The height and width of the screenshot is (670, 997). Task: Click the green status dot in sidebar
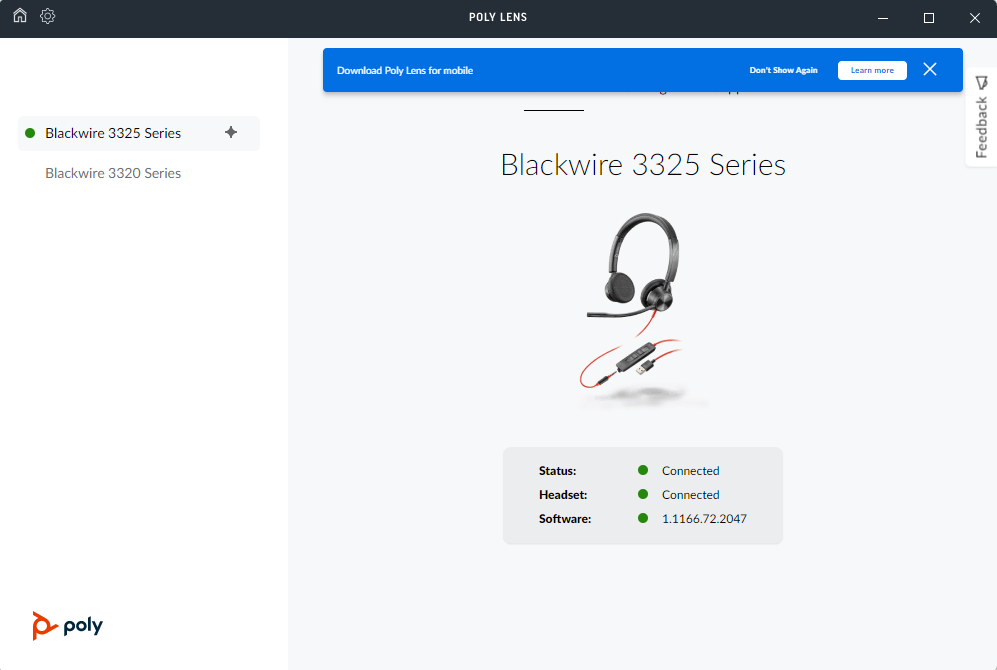click(x=30, y=133)
